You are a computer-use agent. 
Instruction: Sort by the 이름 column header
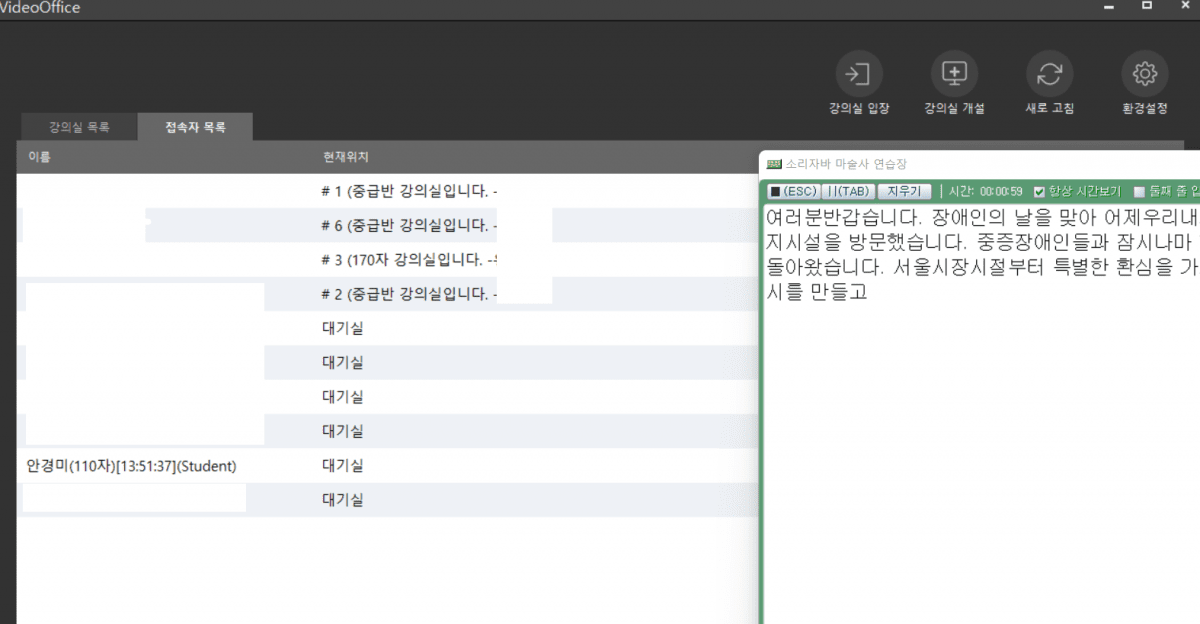[40, 158]
